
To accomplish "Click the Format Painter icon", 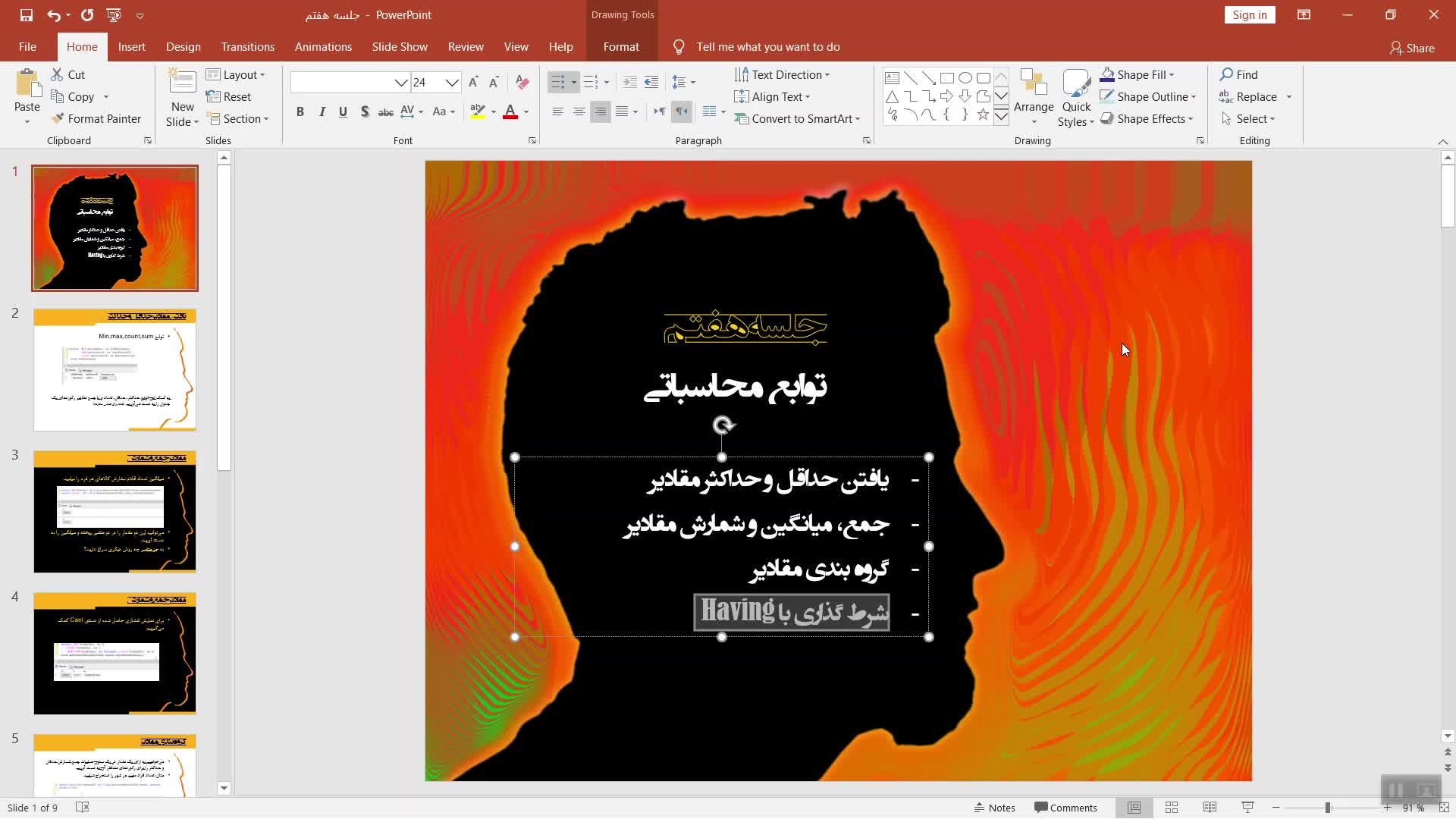I will [58, 119].
